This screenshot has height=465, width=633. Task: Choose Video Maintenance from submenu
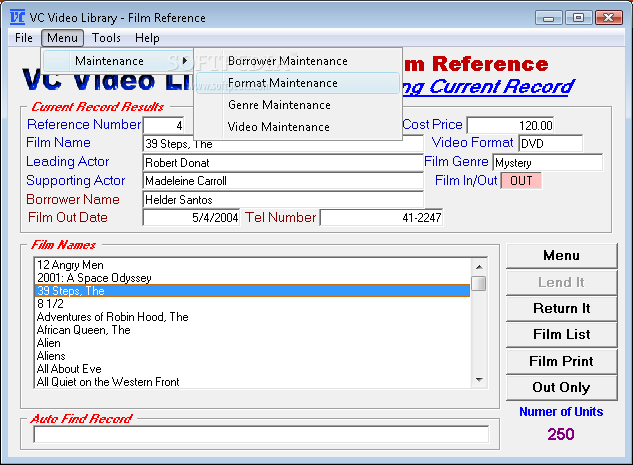(298, 127)
